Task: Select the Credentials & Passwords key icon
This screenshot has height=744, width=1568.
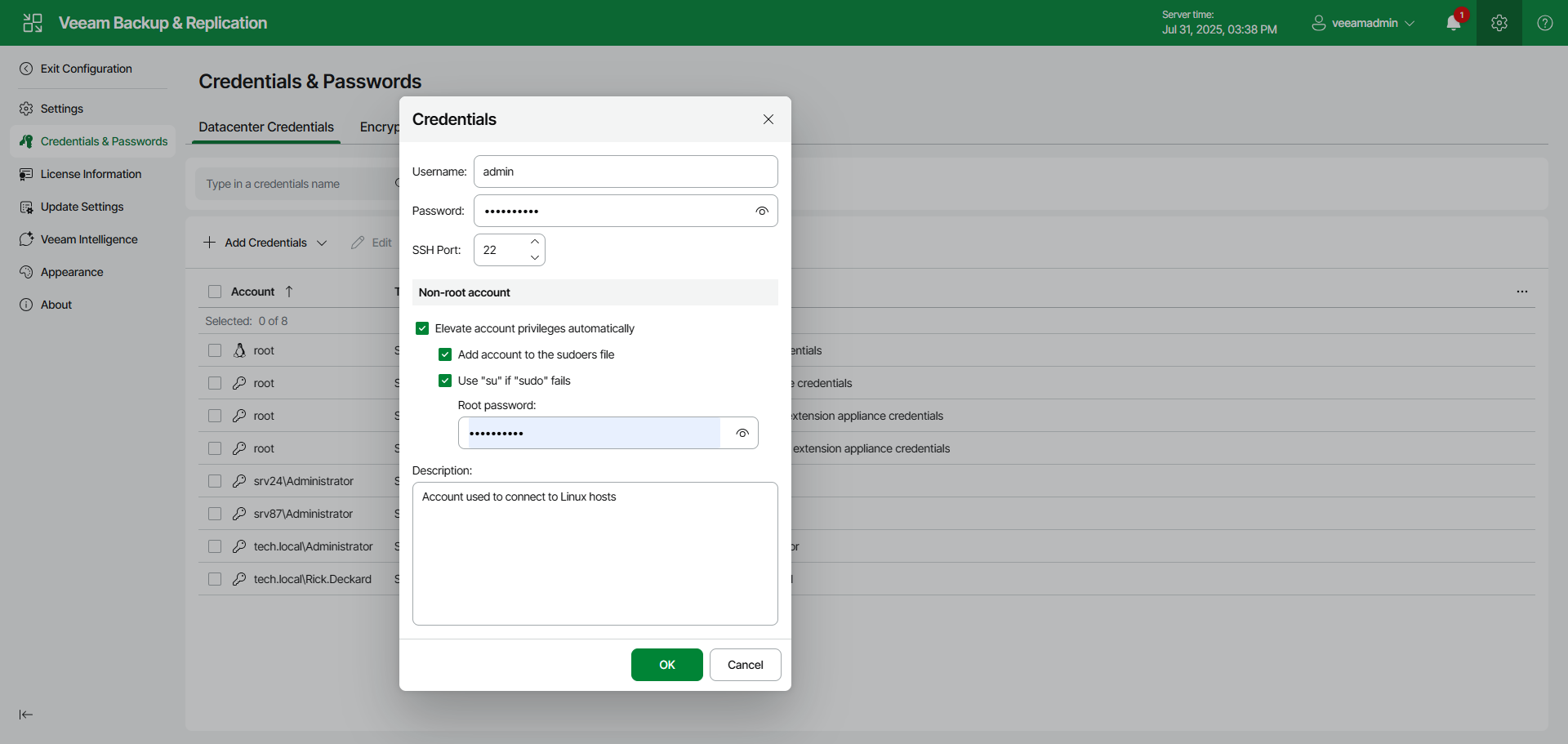Action: click(27, 140)
